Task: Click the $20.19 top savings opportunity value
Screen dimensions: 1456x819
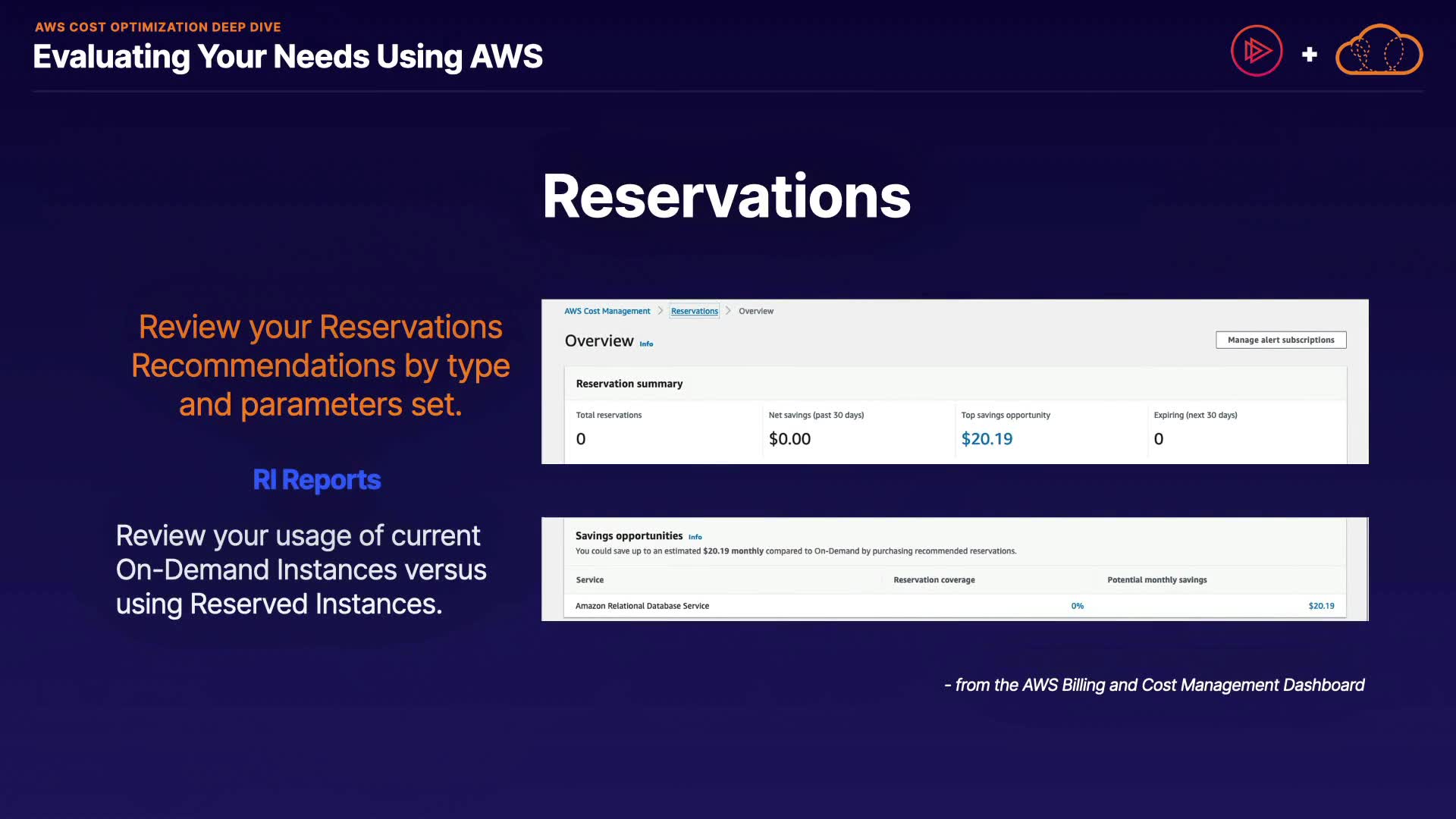Action: [x=987, y=438]
